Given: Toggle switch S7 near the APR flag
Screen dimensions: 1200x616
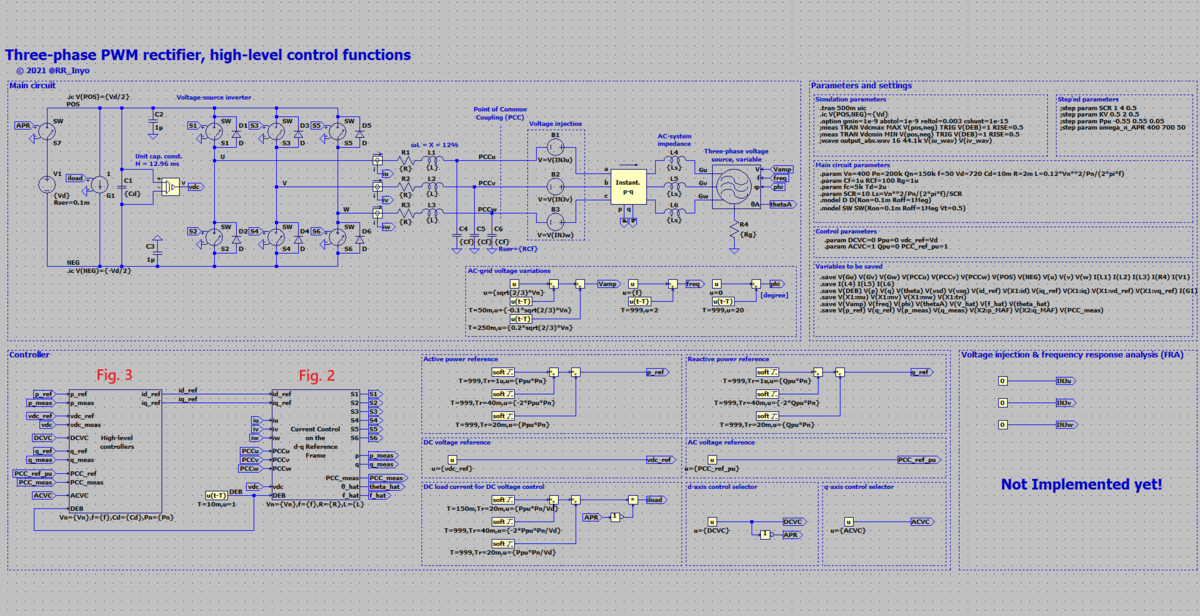Looking at the screenshot, I should (45, 131).
